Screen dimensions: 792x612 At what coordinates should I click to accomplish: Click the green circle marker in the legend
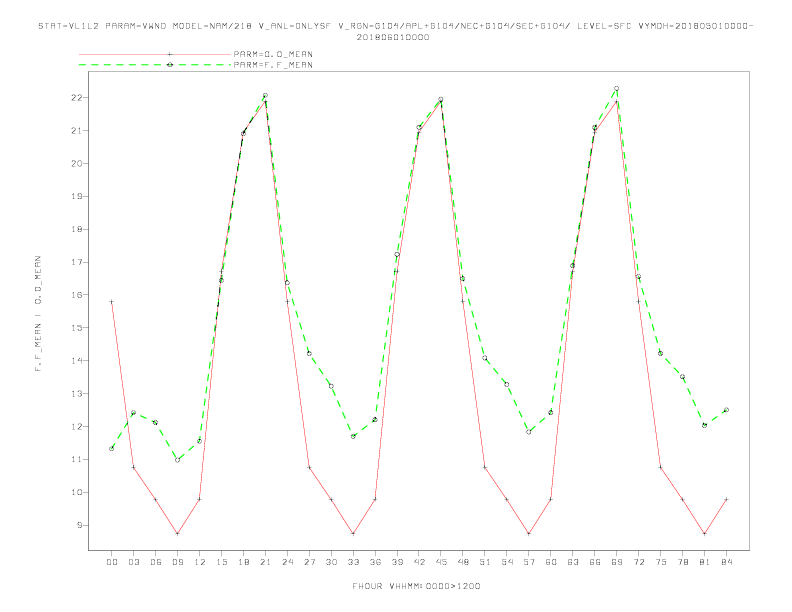coord(170,65)
